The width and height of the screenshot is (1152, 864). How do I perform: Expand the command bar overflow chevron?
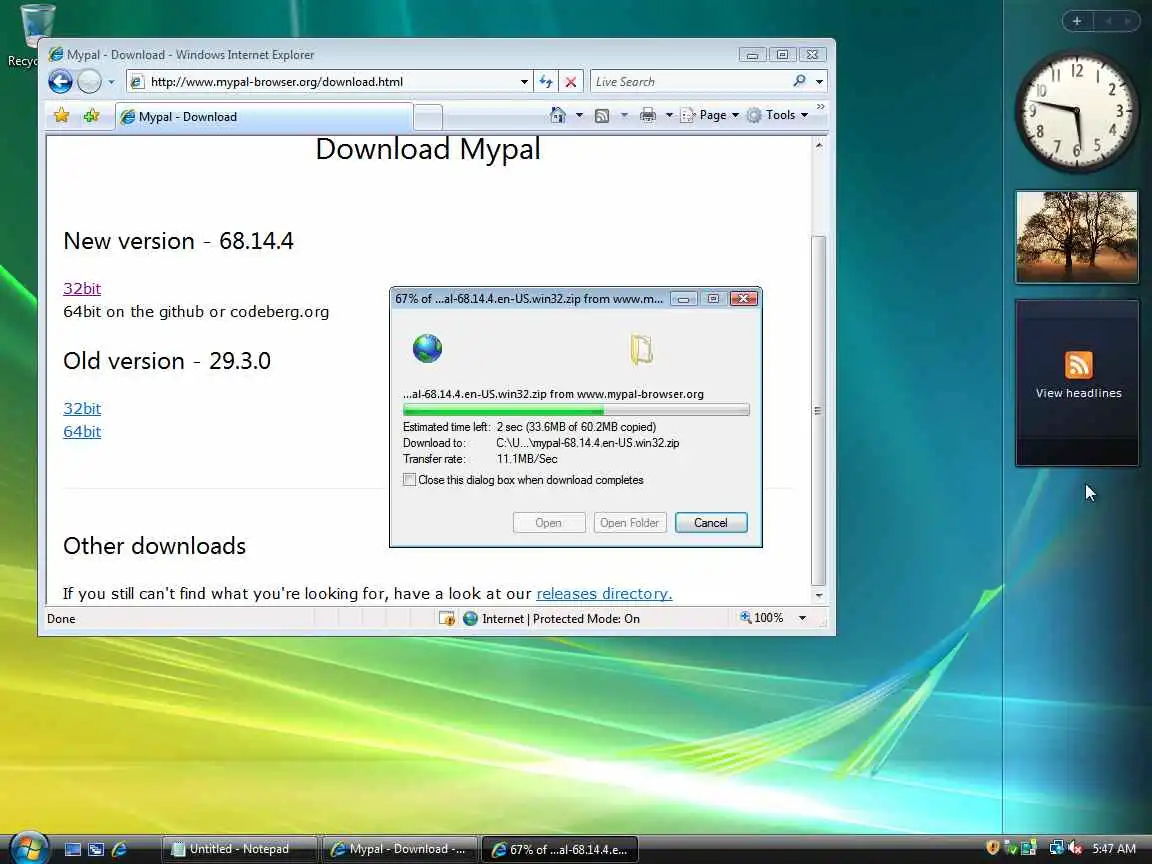[x=821, y=107]
